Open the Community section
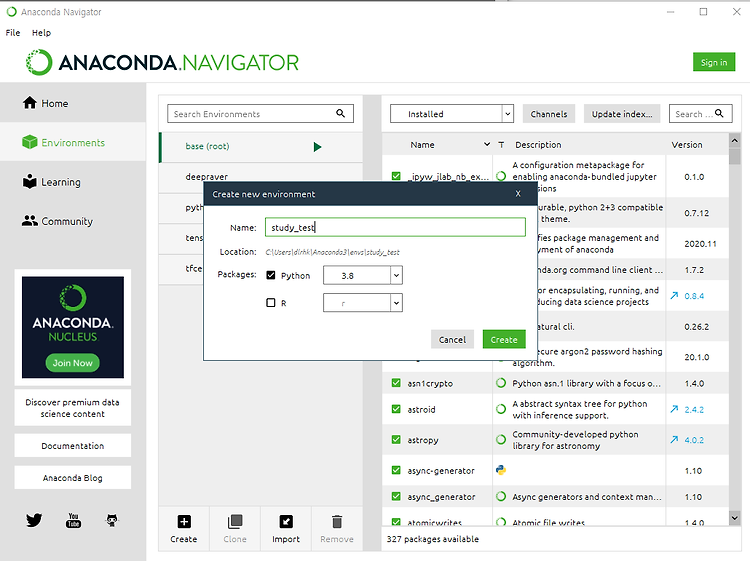 tap(73, 221)
